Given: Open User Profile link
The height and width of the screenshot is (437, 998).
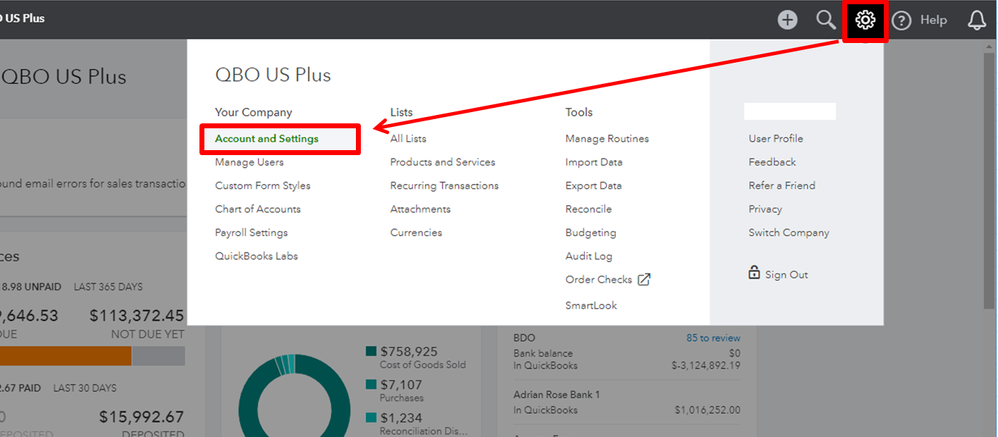Looking at the screenshot, I should click(x=775, y=139).
